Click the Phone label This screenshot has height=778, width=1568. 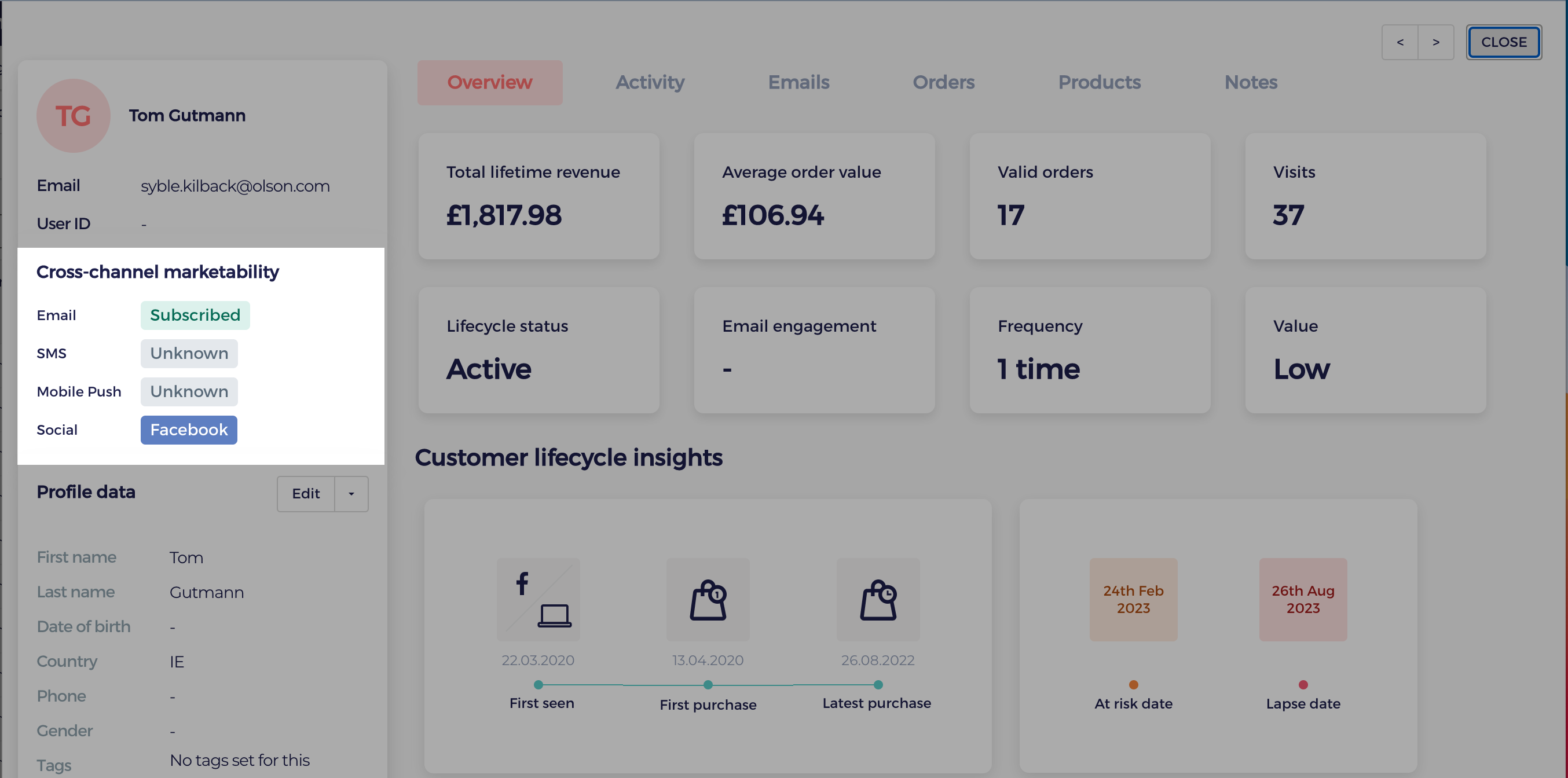[61, 696]
